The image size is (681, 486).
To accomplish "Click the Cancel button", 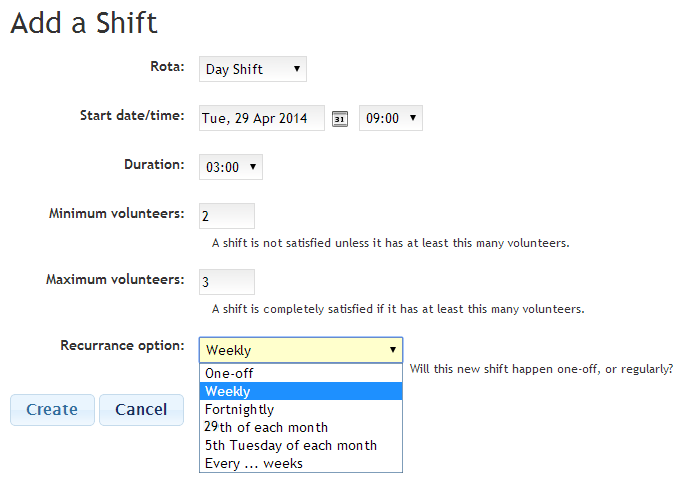I will [141, 410].
